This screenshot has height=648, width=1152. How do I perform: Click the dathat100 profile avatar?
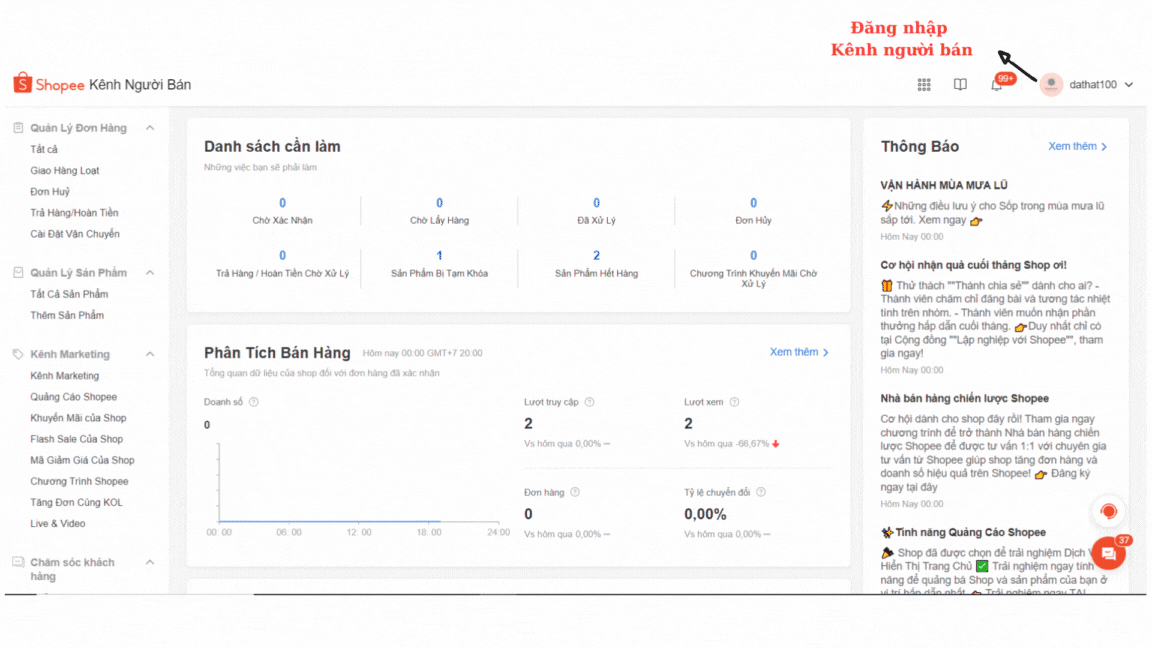1051,84
